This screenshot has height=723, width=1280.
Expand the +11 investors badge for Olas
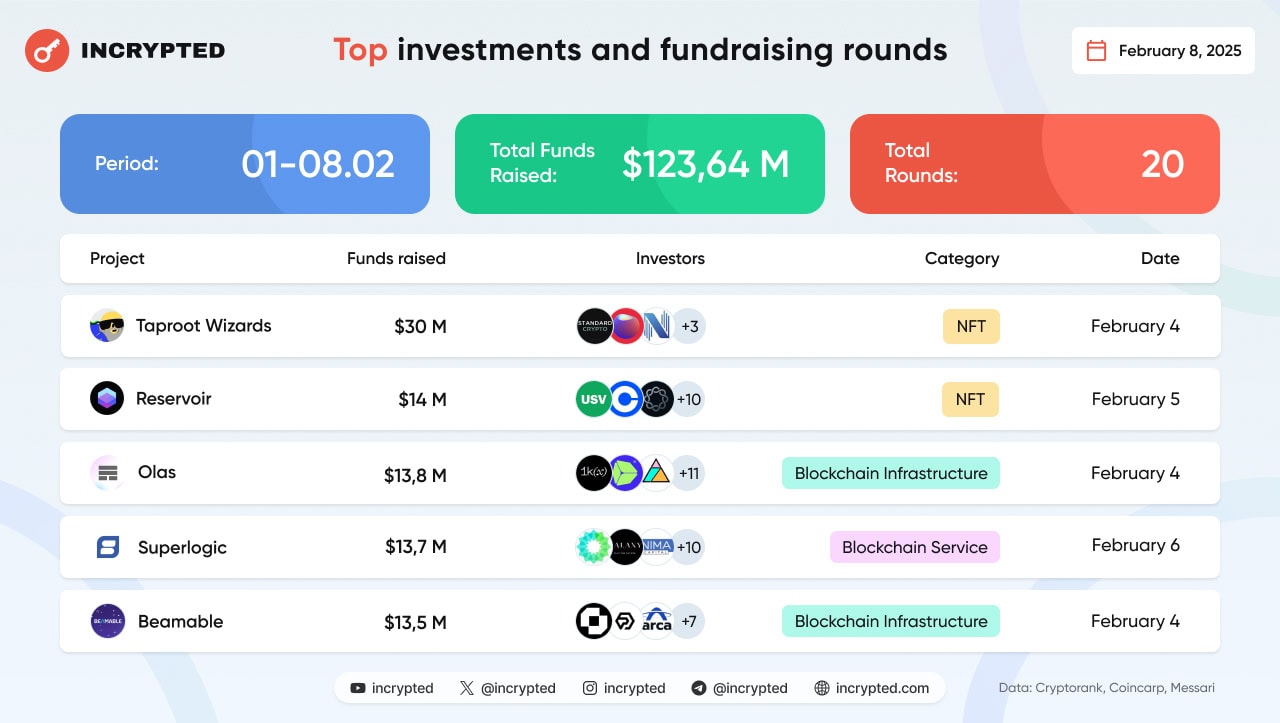click(x=689, y=473)
